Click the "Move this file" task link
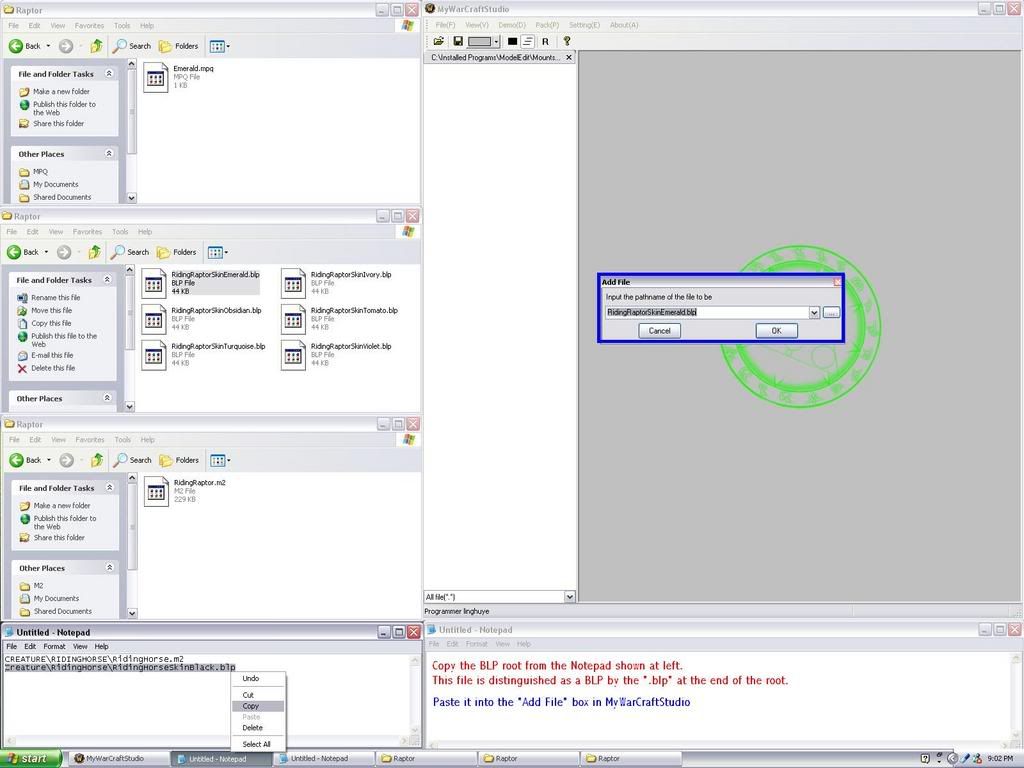Viewport: 1024px width, 768px height. [52, 310]
